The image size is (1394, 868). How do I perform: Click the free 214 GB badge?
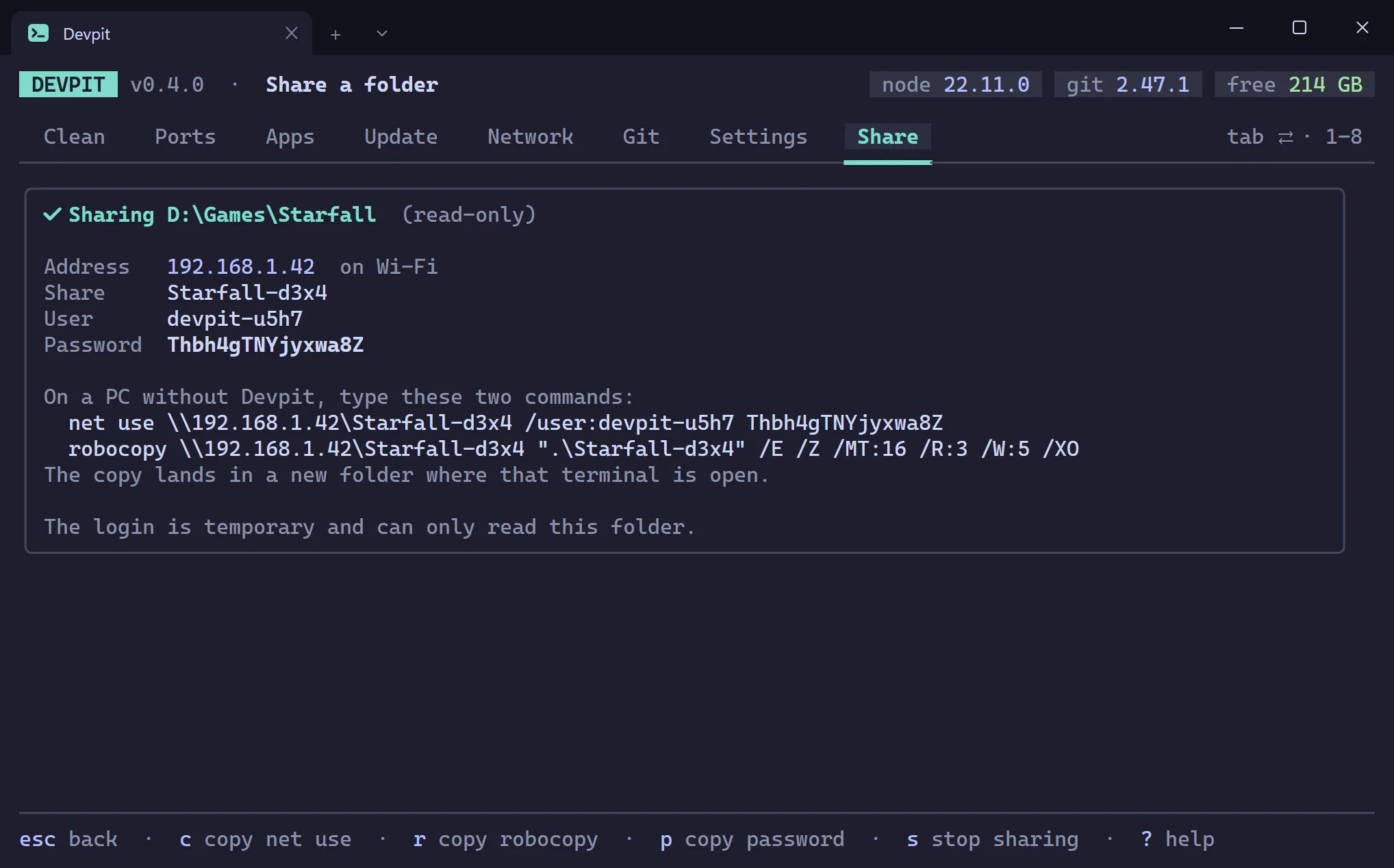coord(1294,84)
